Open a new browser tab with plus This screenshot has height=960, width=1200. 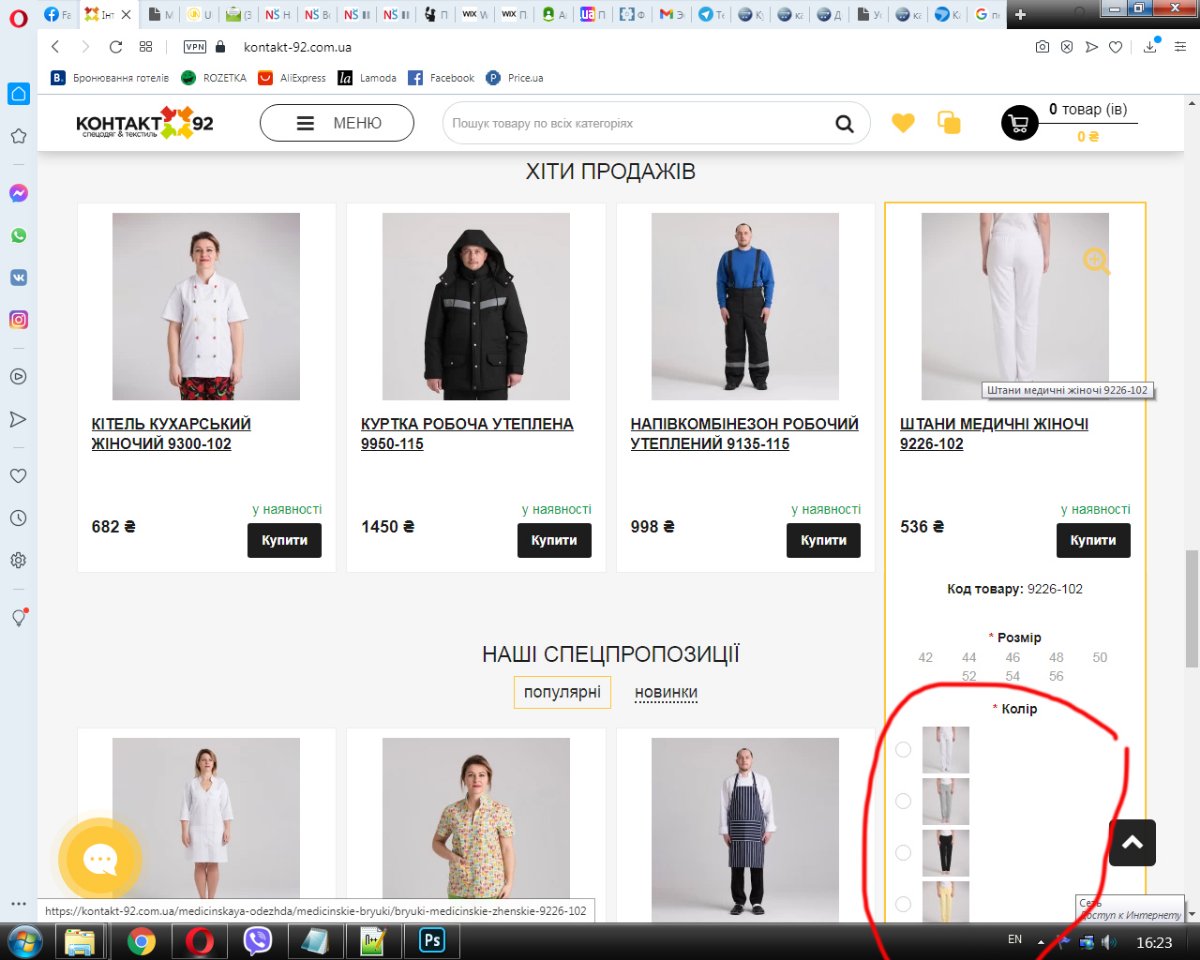(1020, 15)
